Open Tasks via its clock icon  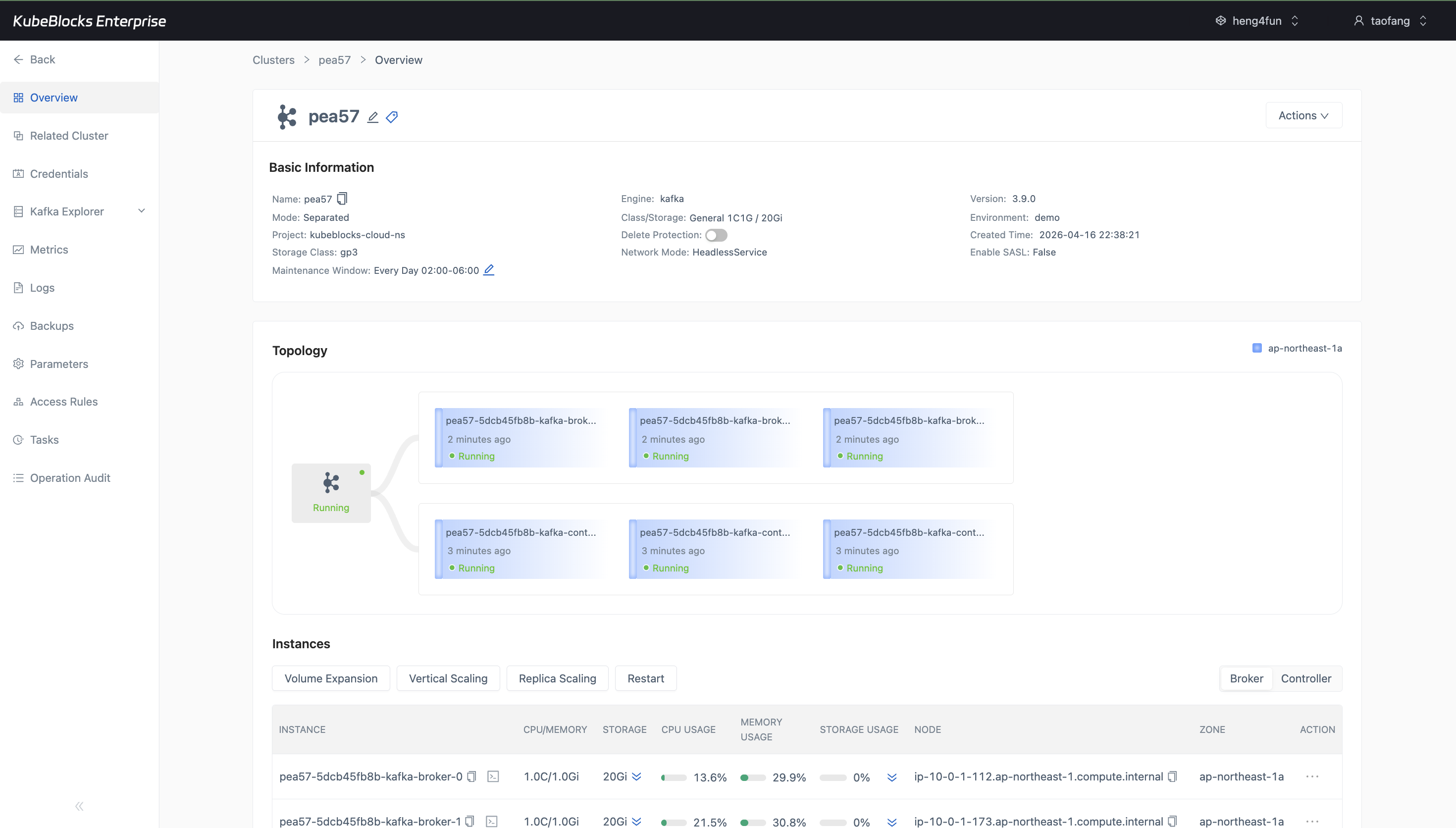pos(18,440)
